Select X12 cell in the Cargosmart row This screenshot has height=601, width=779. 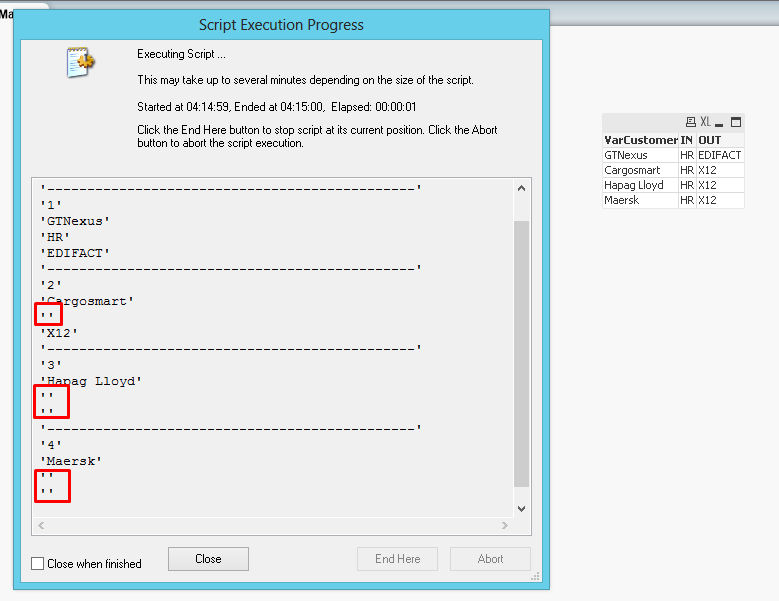point(720,170)
